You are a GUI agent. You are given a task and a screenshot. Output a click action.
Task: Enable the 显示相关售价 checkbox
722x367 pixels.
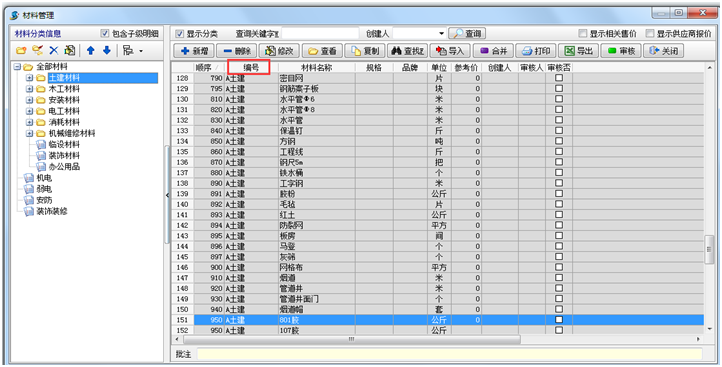pos(583,34)
